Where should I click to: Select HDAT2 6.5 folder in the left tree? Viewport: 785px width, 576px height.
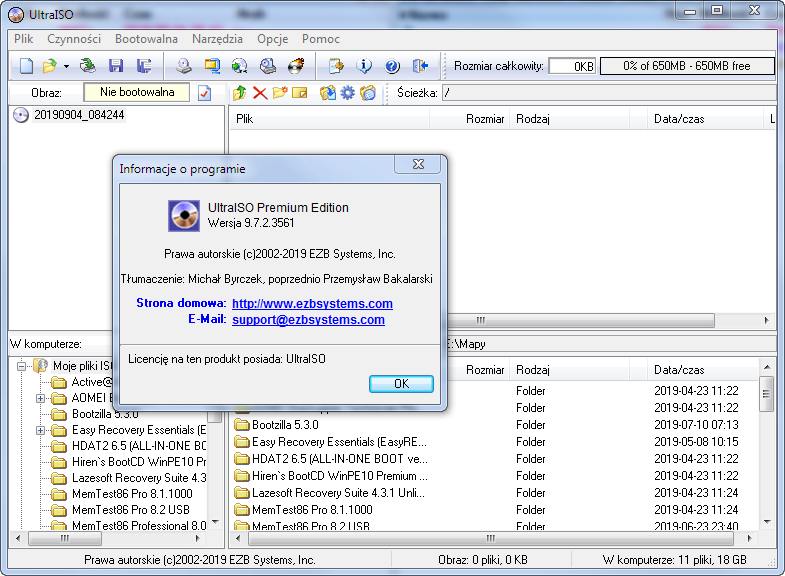point(139,446)
